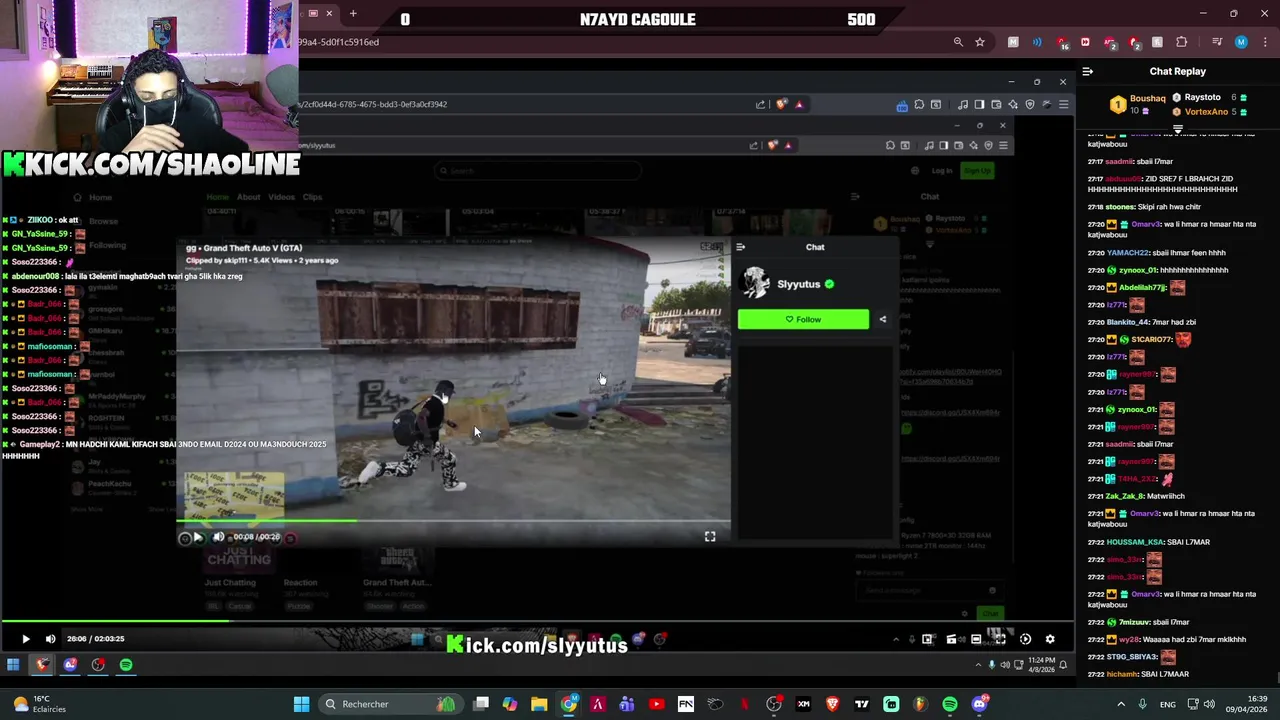The width and height of the screenshot is (1280, 720).
Task: Click the blue sound-waves extension icon
Action: pos(1037,42)
